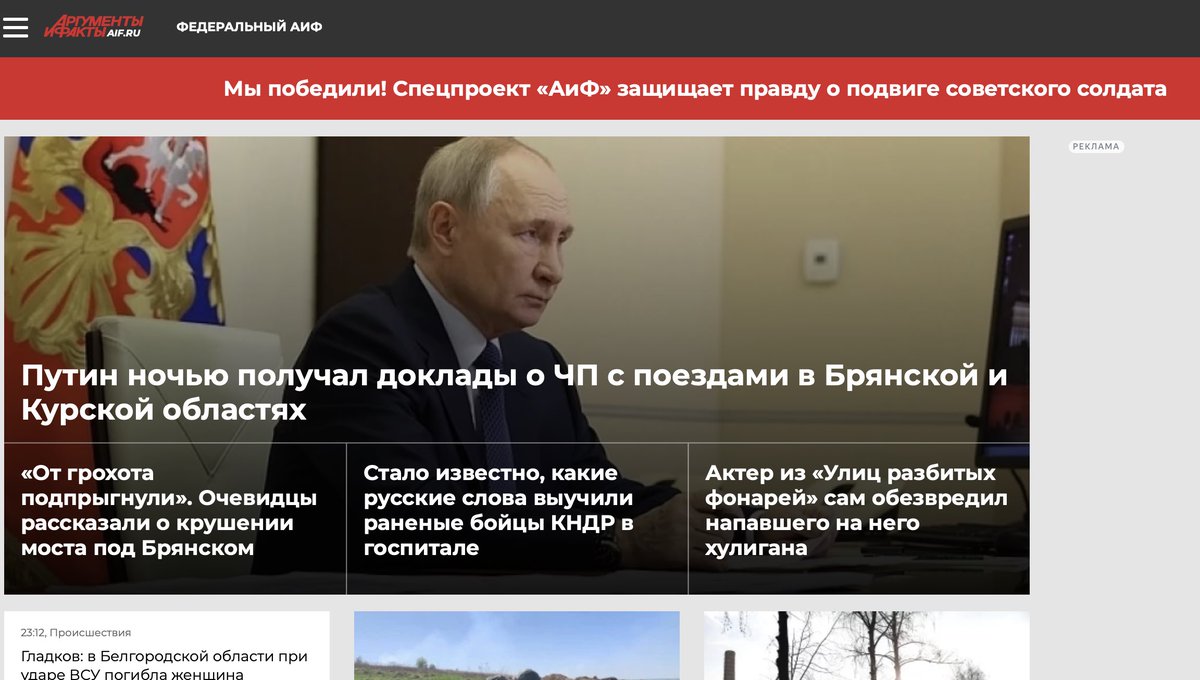This screenshot has width=1200, height=680.
Task: Open the Гладков Belgorod region news headline
Action: click(164, 665)
